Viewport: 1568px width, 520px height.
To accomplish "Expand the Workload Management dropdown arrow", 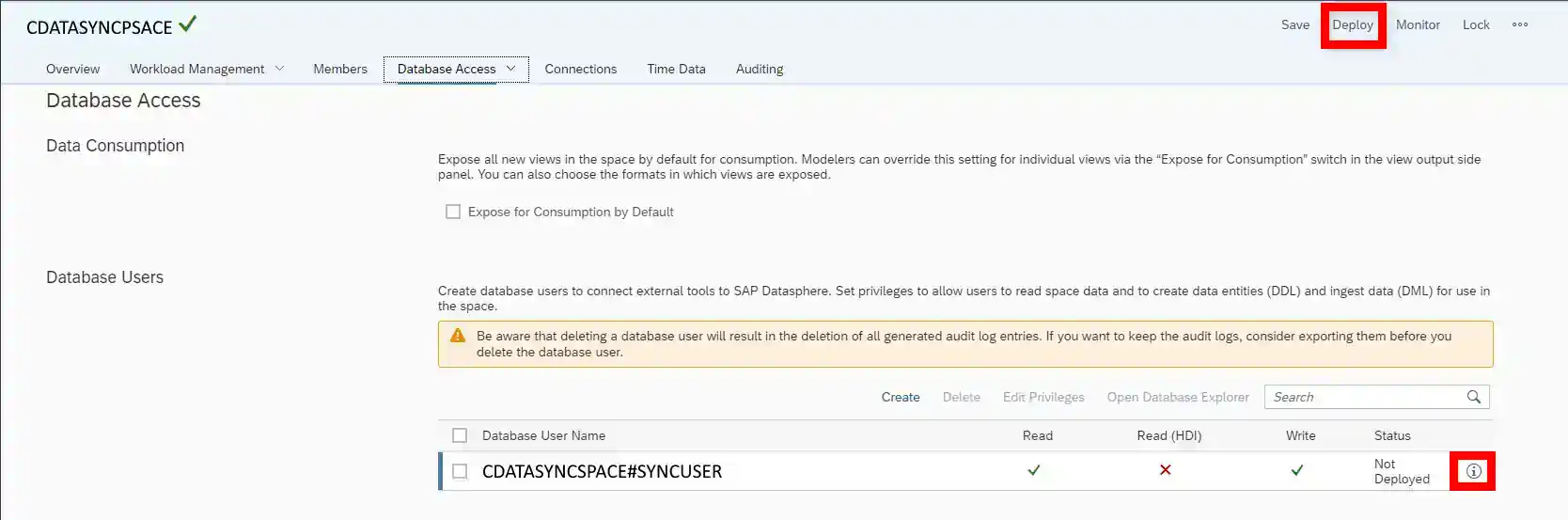I will point(279,69).
